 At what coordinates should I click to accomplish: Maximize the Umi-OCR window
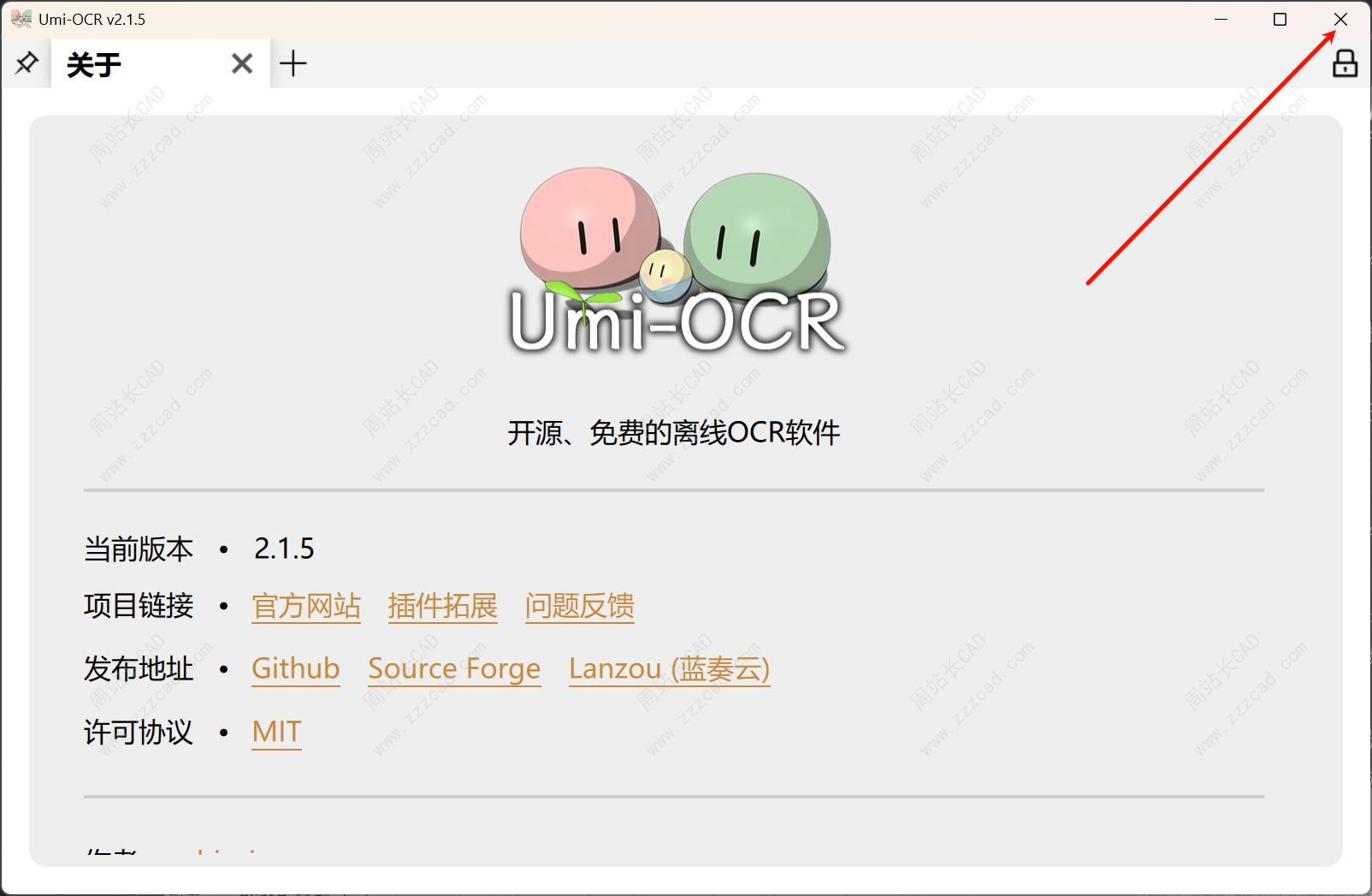(x=1280, y=19)
